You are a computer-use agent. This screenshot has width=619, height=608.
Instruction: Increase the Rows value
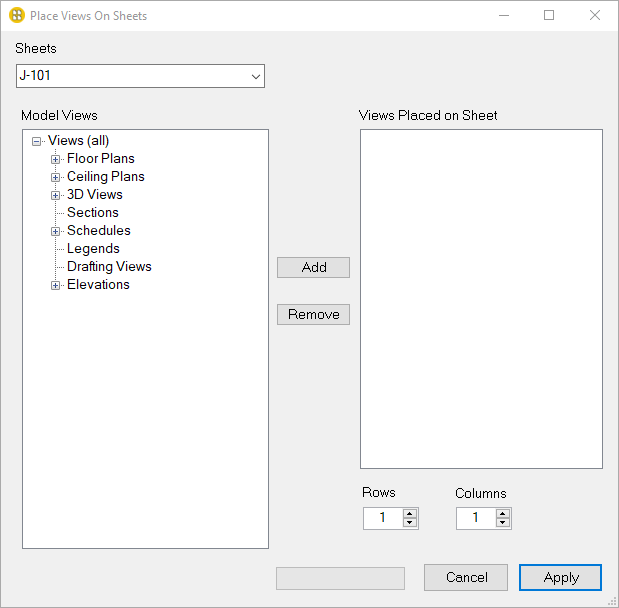click(410, 513)
